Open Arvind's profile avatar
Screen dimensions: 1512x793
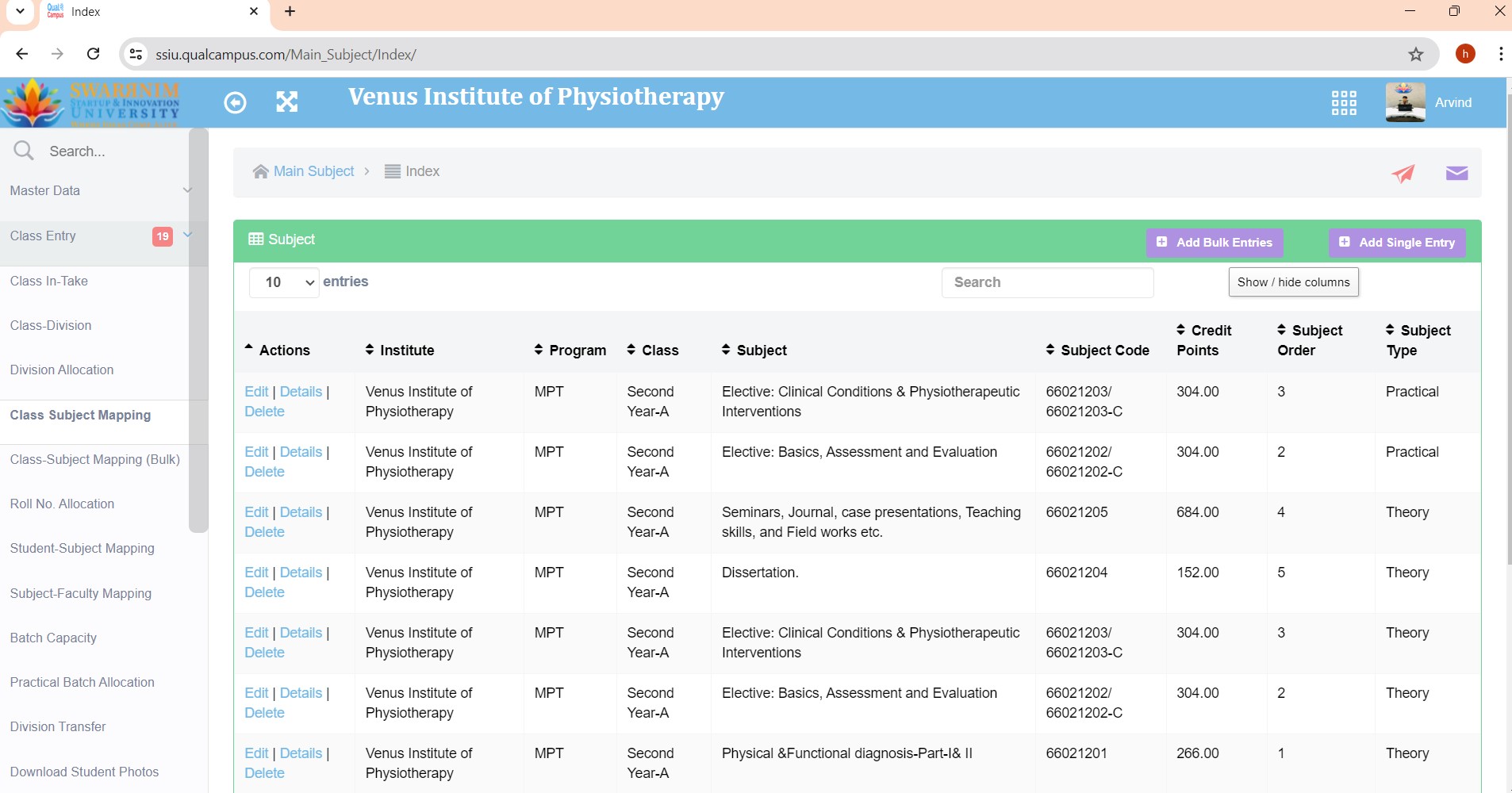pos(1405,102)
